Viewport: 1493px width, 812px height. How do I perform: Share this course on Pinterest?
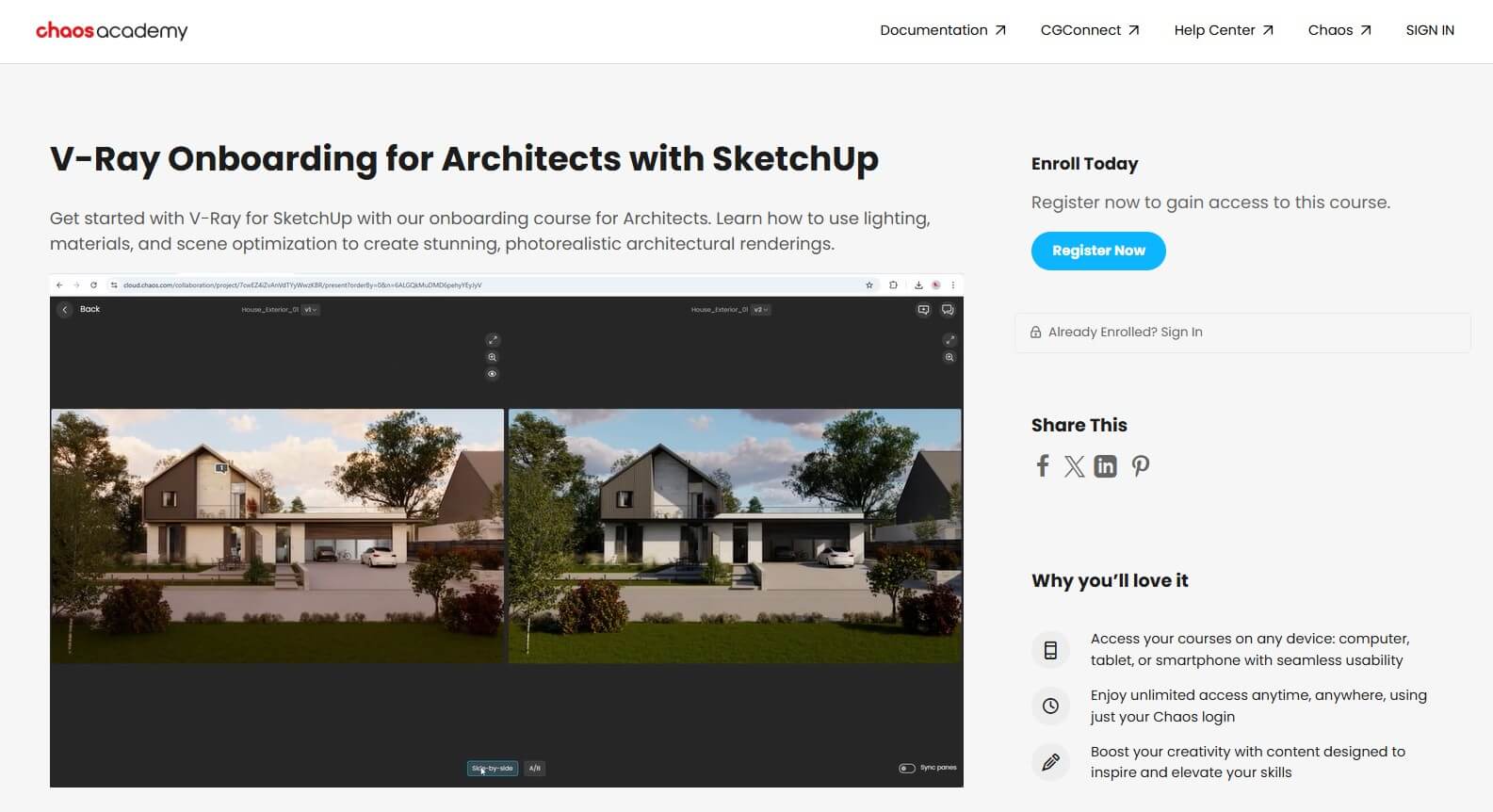point(1141,466)
